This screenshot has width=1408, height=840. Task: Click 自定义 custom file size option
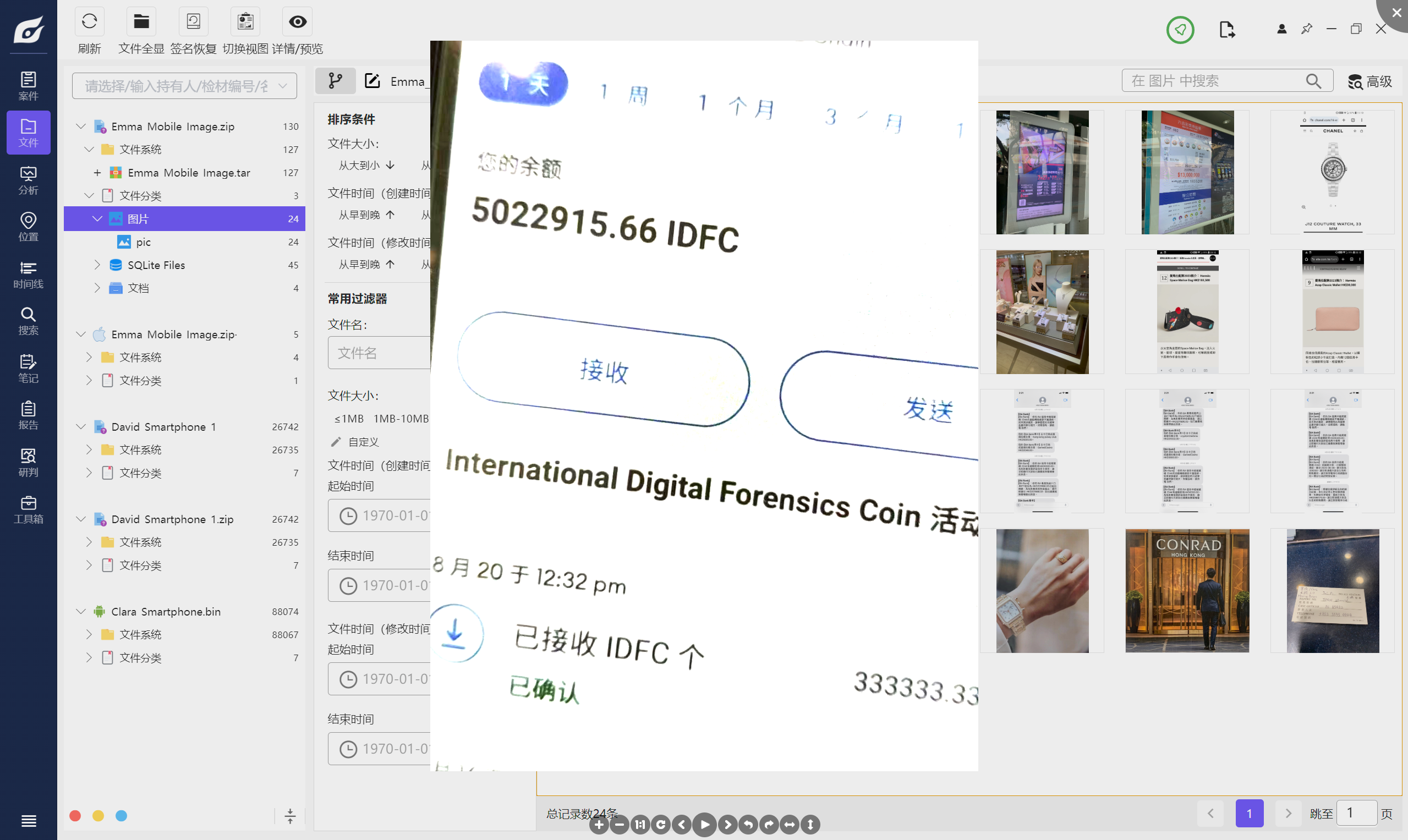point(363,442)
